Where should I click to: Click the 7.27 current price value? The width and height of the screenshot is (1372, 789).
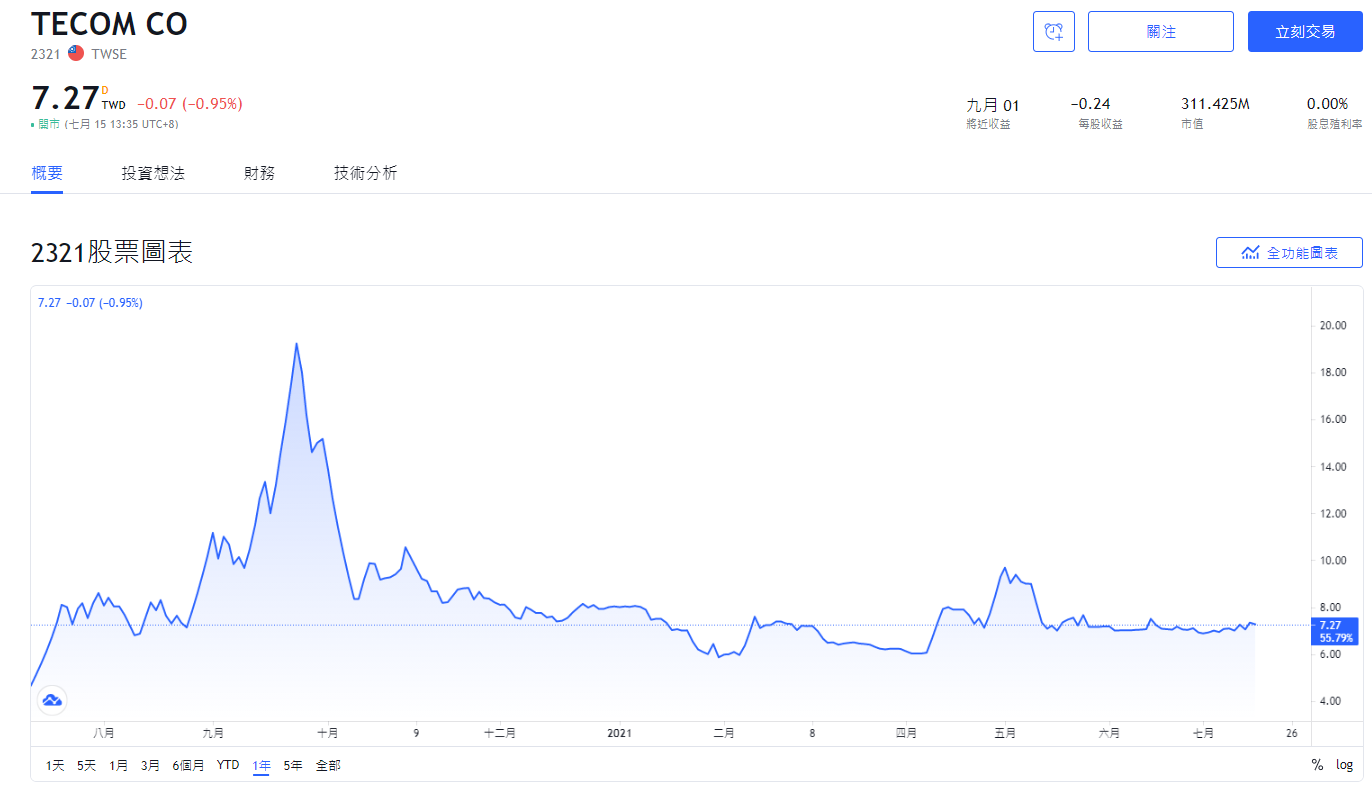coord(64,99)
